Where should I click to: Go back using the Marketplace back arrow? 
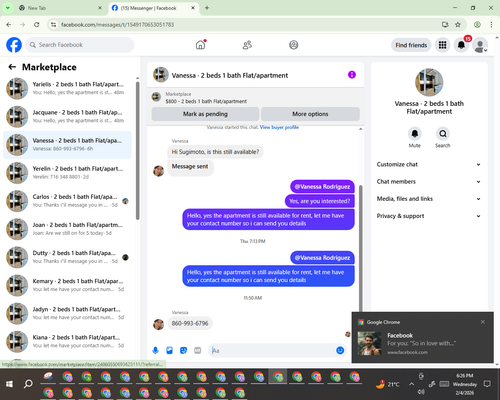pos(12,67)
